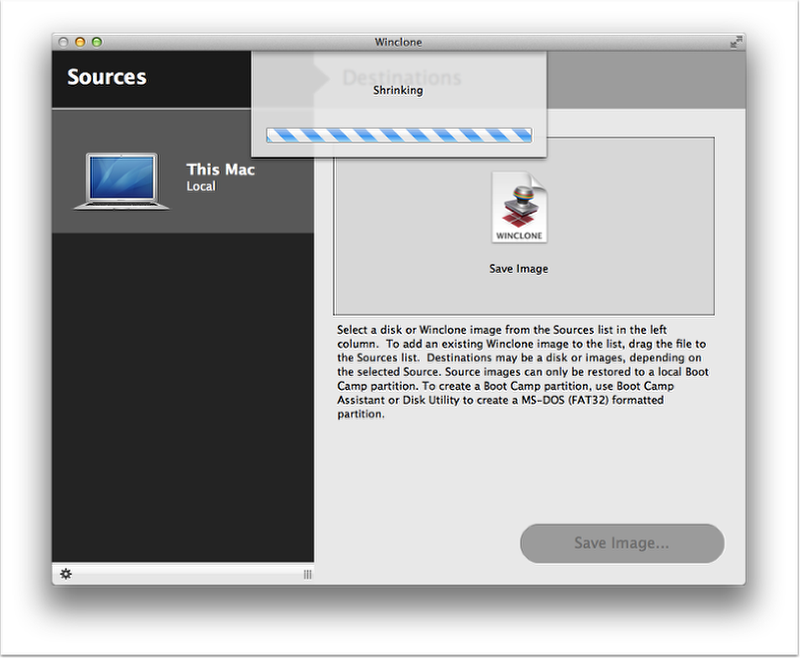
Task: Click the sidebar resize grip handle
Action: pos(307,574)
